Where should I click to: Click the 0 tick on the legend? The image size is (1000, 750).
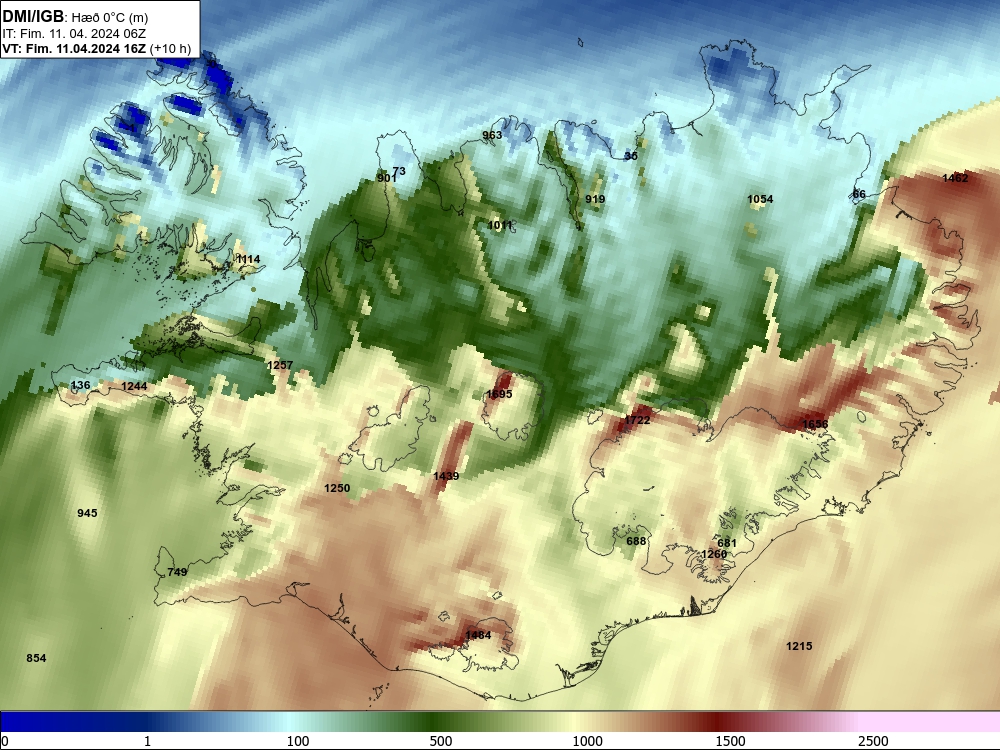pyautogui.click(x=5, y=741)
